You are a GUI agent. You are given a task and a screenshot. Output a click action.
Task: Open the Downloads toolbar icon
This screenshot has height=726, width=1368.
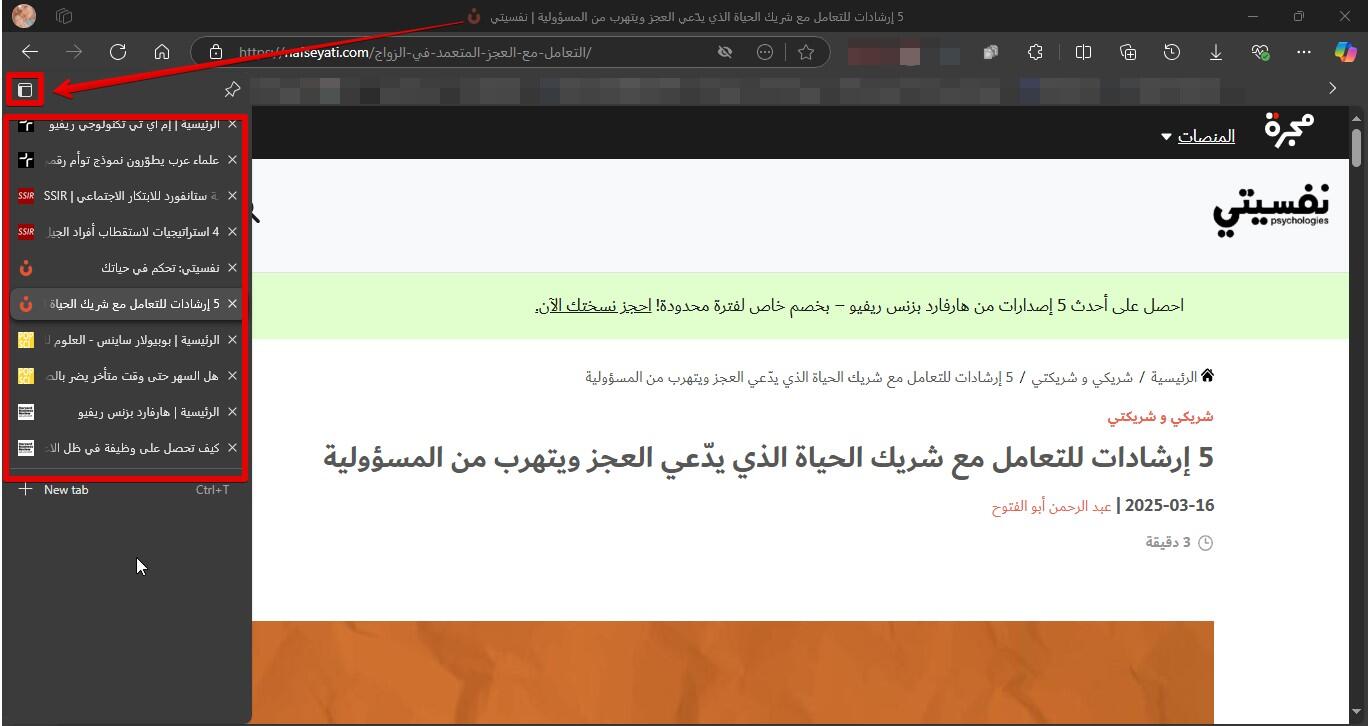(x=1216, y=52)
